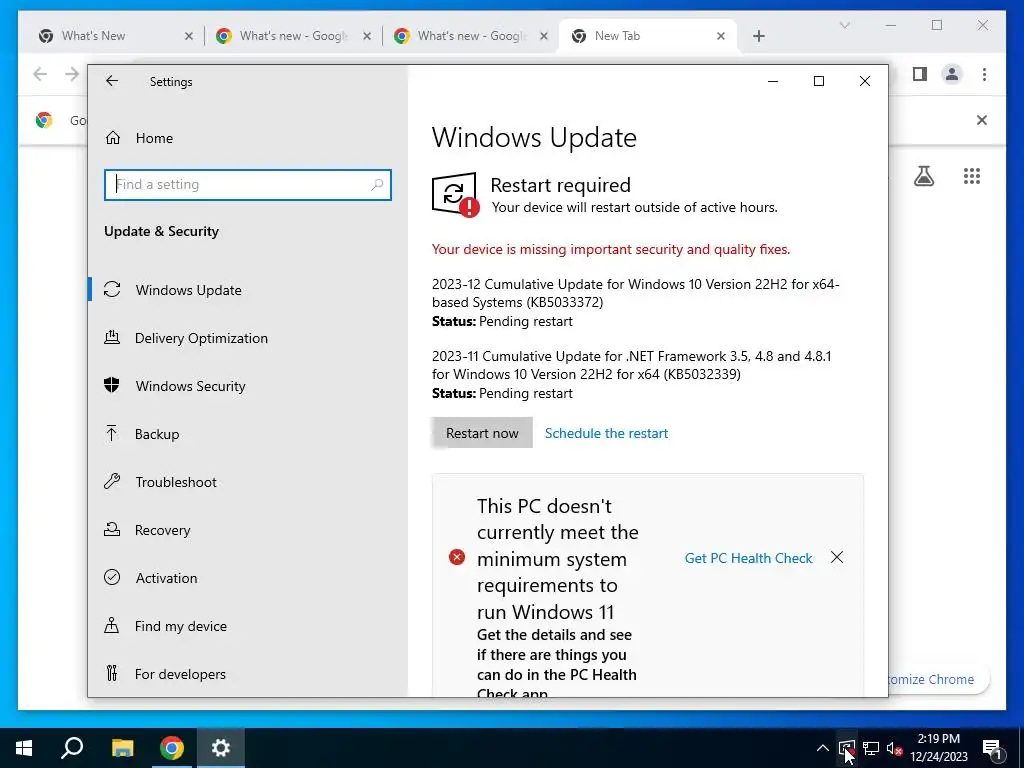Screen dimensions: 1024x768
Task: Click the red error icon in Windows 11 notice
Action: point(456,557)
